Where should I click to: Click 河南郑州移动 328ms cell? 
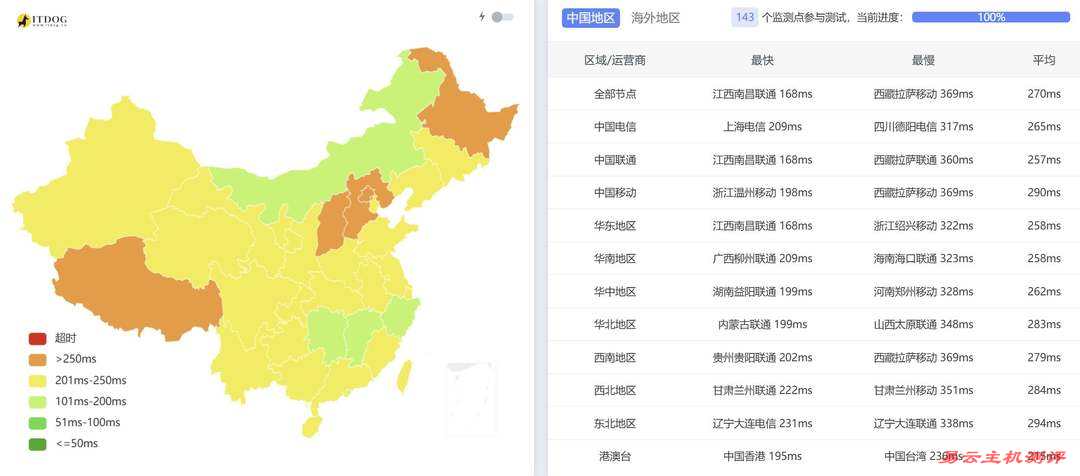923,291
